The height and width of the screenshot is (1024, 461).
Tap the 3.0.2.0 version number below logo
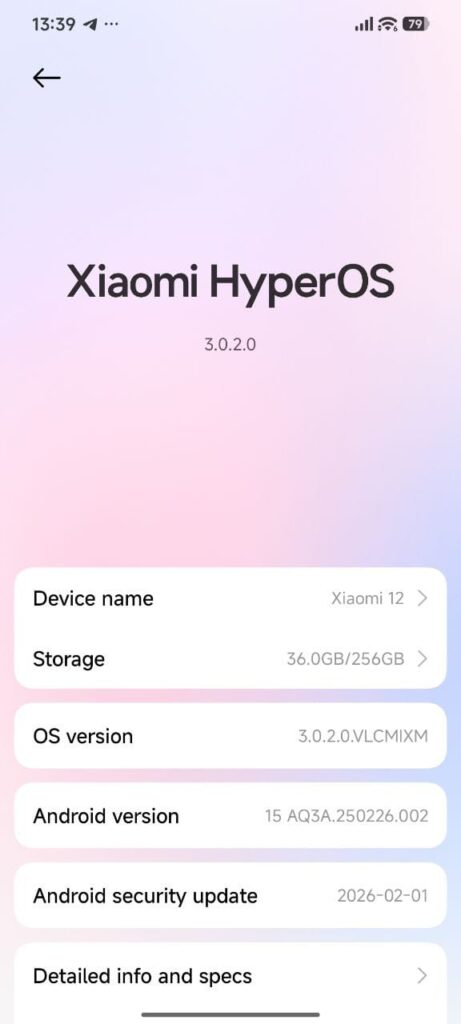tap(230, 344)
